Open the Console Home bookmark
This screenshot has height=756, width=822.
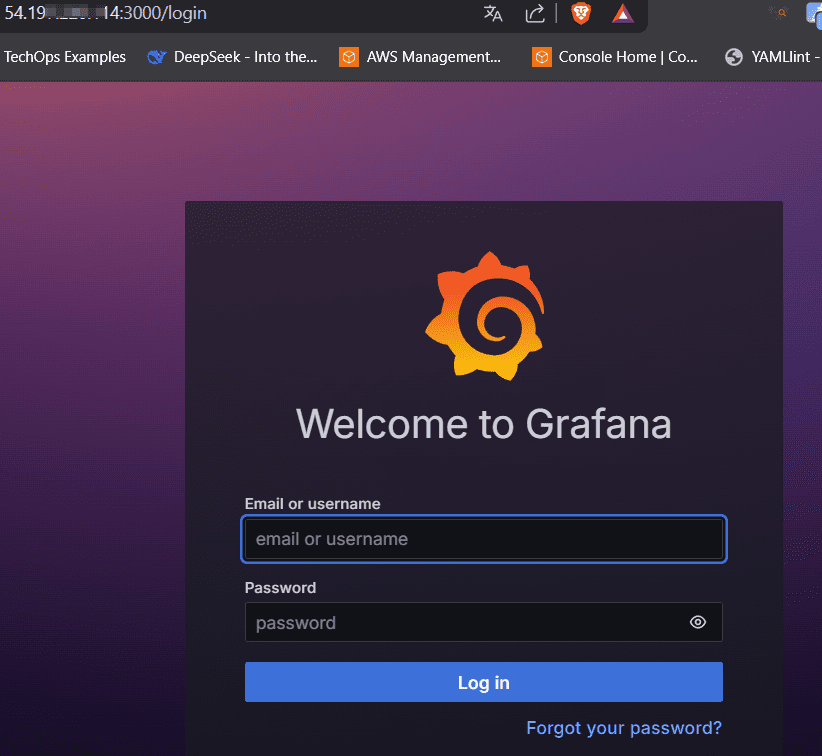[x=615, y=57]
